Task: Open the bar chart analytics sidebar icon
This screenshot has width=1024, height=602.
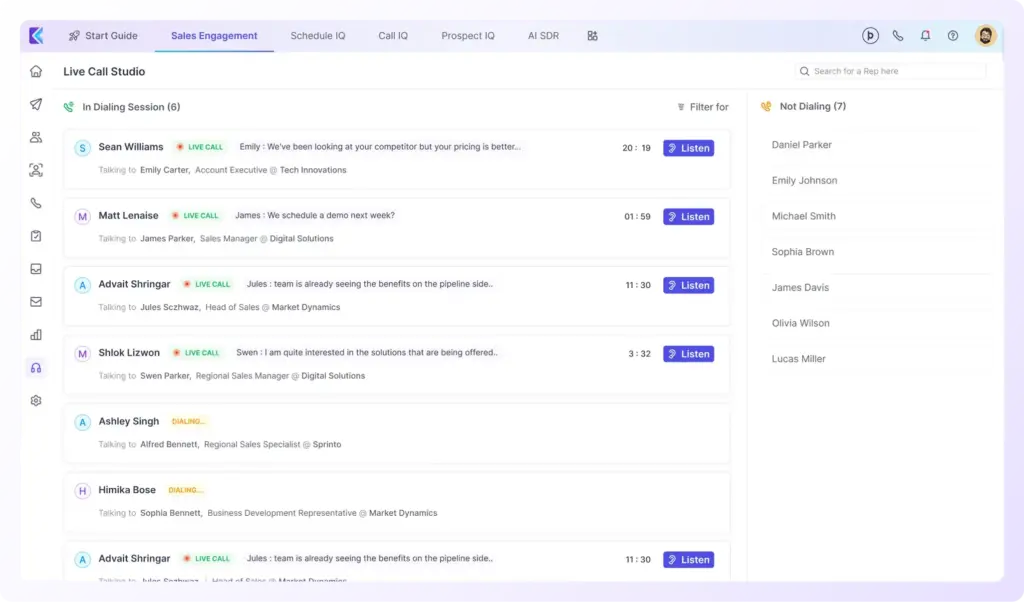Action: pyautogui.click(x=36, y=335)
